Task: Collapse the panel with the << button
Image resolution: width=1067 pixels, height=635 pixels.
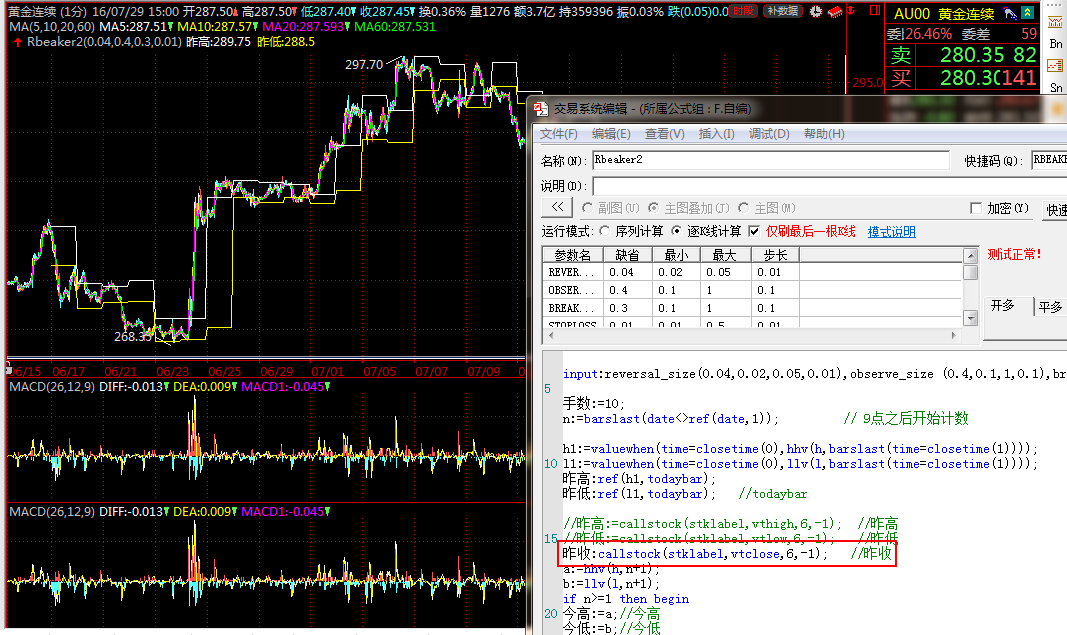Action: 556,208
